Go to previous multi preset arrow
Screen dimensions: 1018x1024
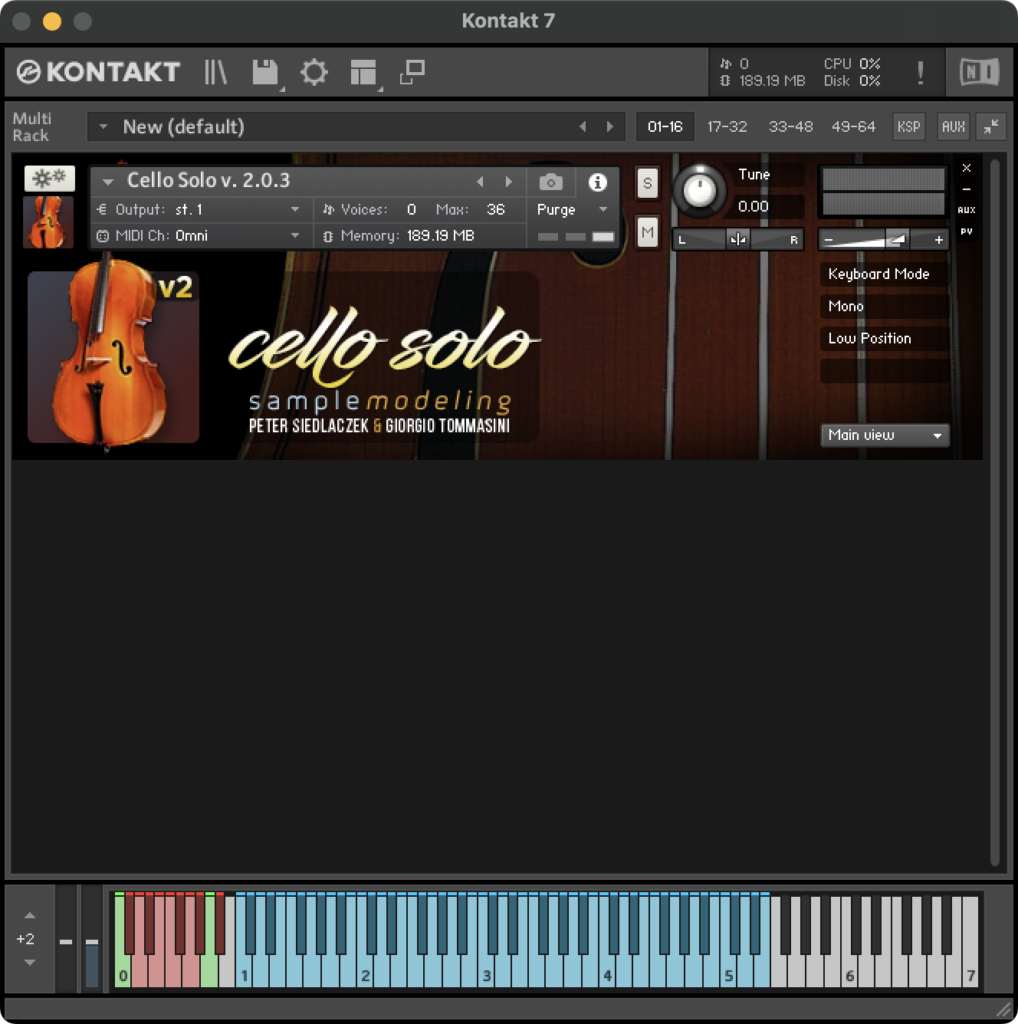point(582,127)
